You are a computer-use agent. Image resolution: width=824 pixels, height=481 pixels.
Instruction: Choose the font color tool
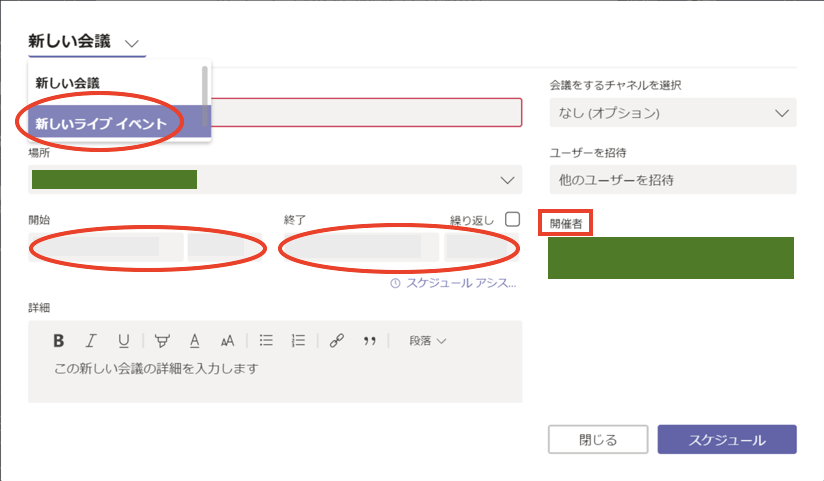195,340
